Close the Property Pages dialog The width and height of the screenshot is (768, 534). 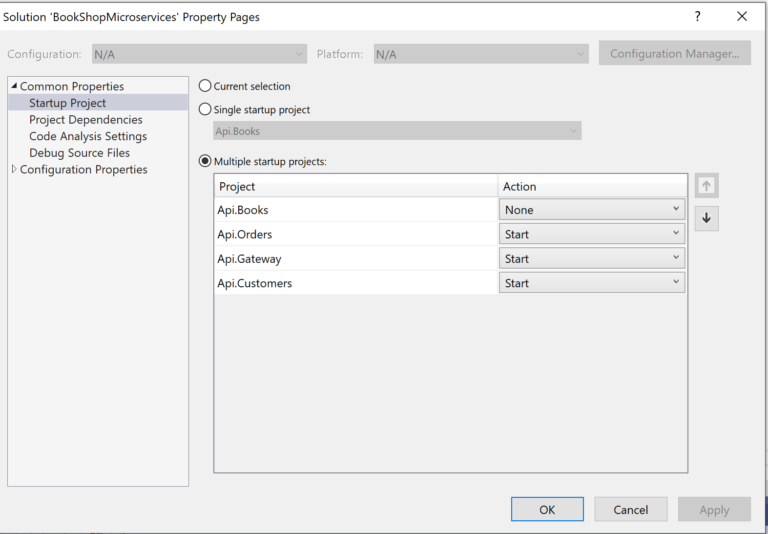coord(742,17)
